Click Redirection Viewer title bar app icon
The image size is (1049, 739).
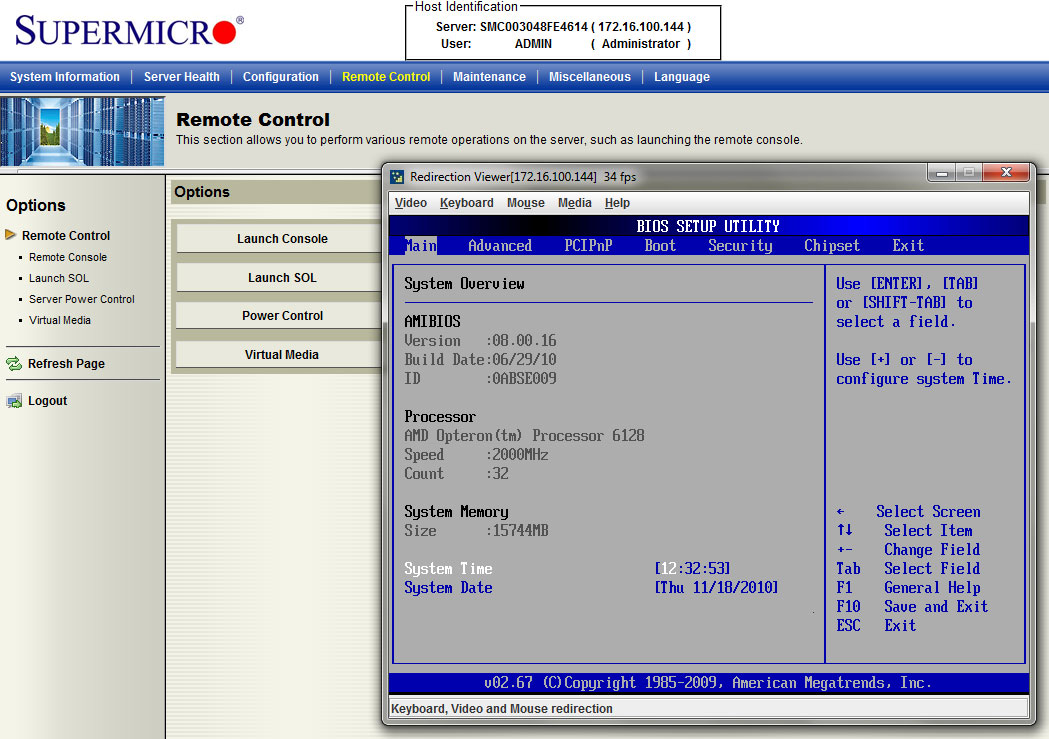click(397, 177)
